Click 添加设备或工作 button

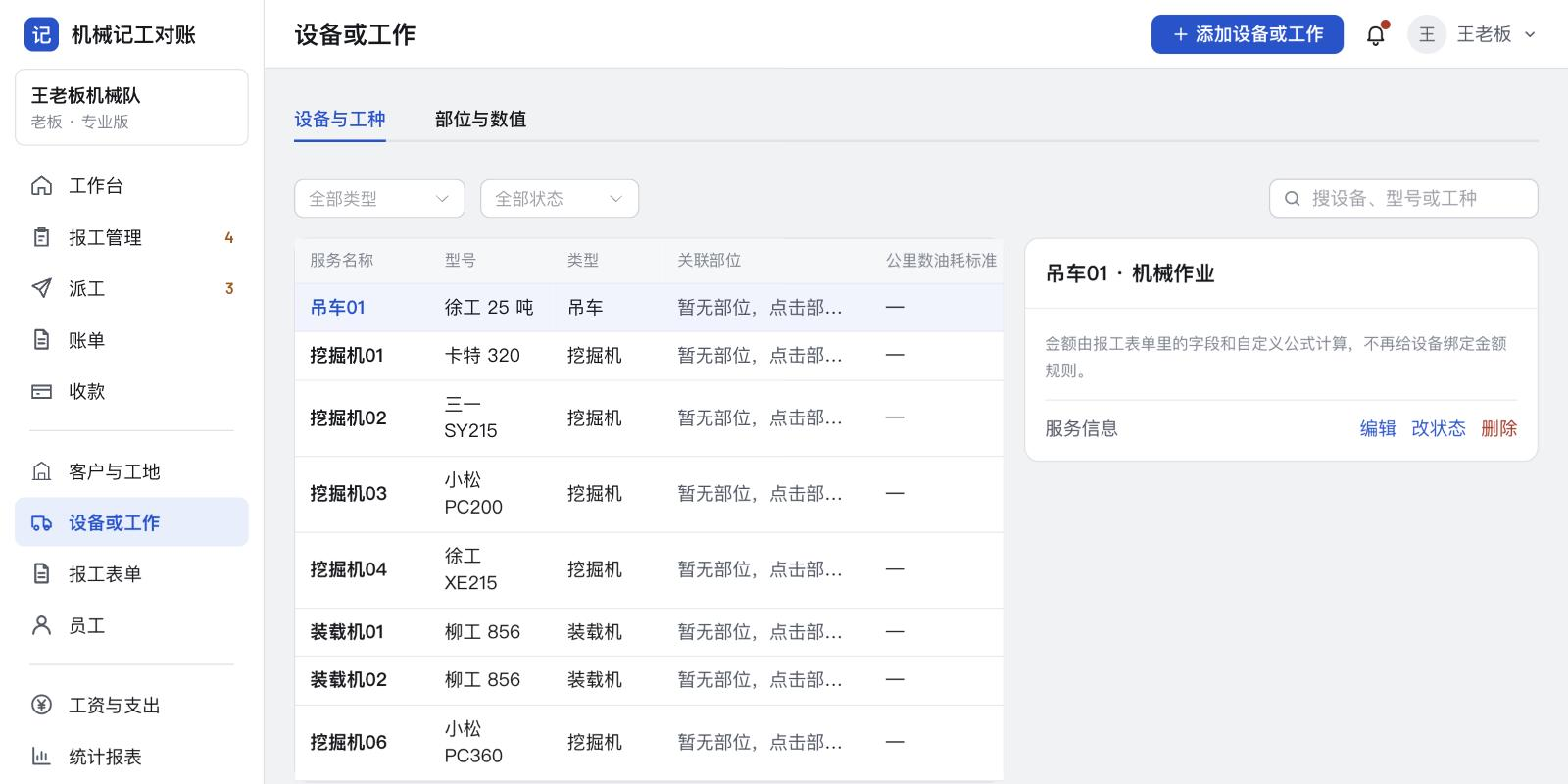pyautogui.click(x=1248, y=34)
